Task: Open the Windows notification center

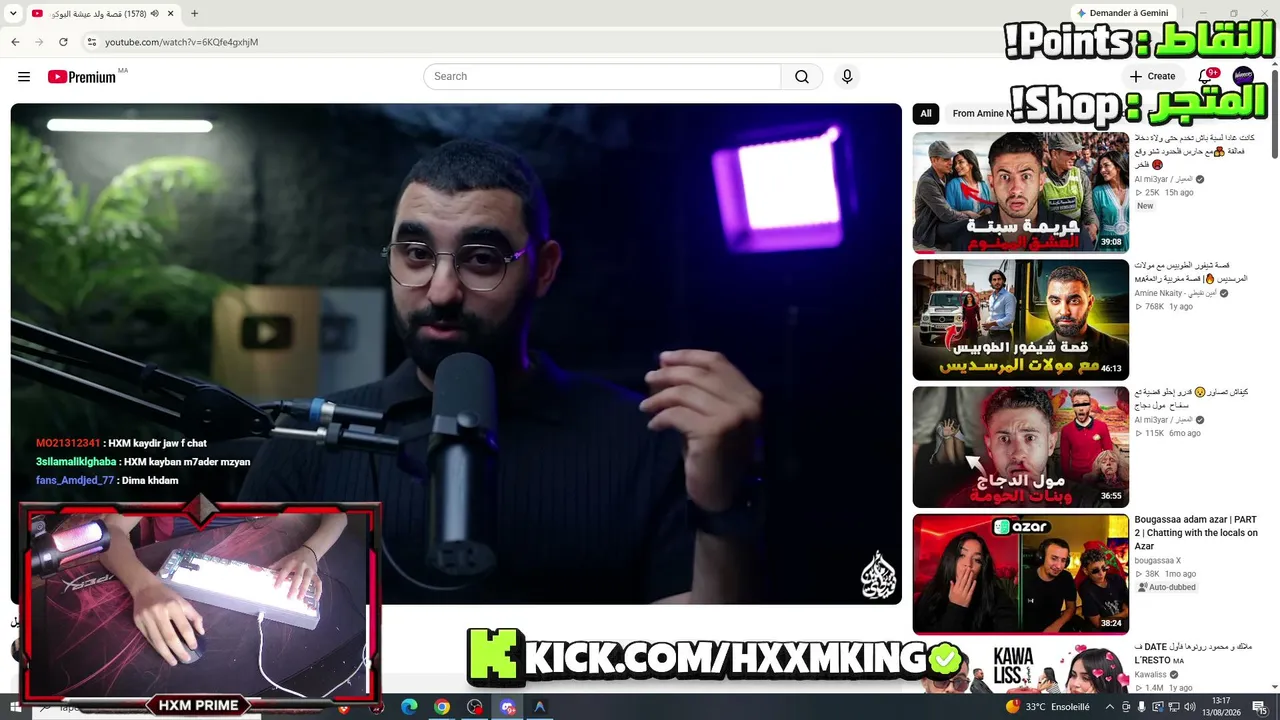Action: 1259,707
